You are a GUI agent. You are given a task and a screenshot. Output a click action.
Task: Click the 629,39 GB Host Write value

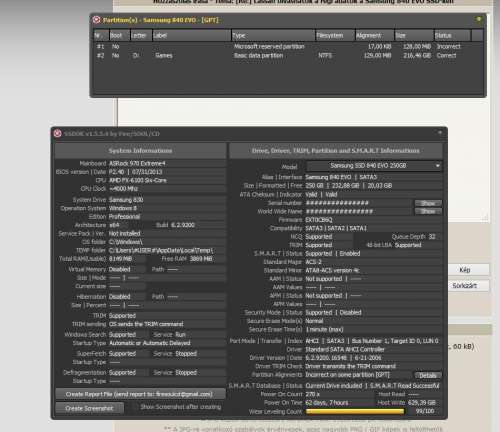[x=422, y=403]
